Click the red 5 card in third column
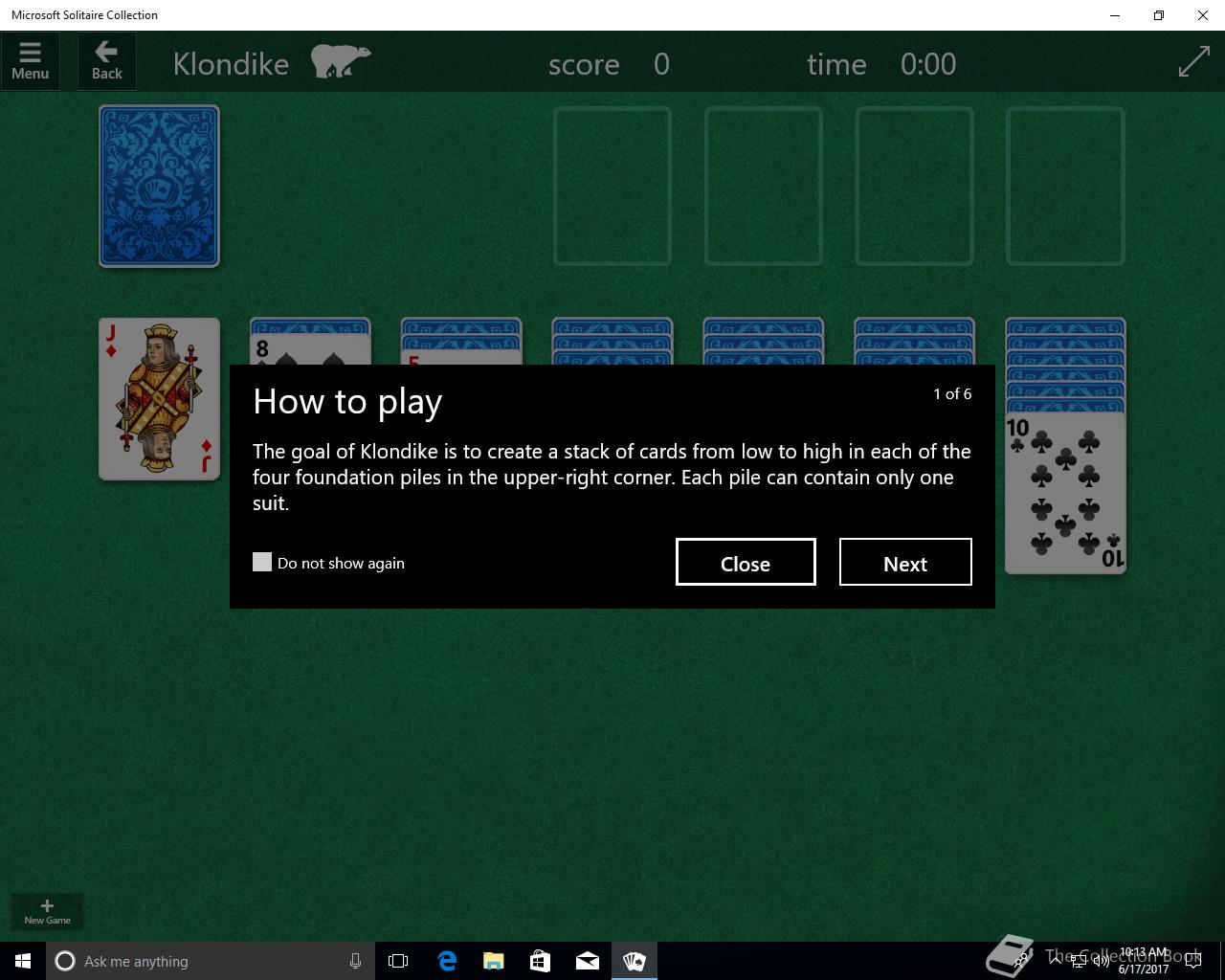 (462, 358)
